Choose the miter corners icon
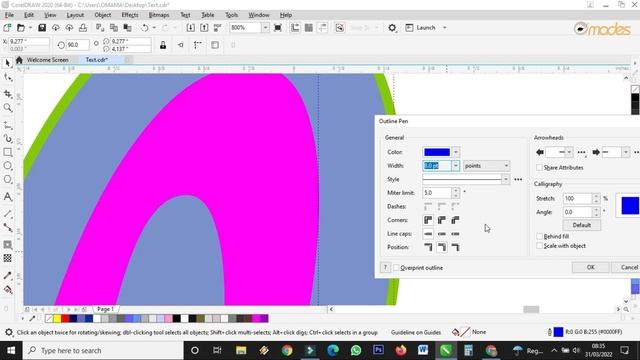The image size is (640, 360). (x=428, y=220)
